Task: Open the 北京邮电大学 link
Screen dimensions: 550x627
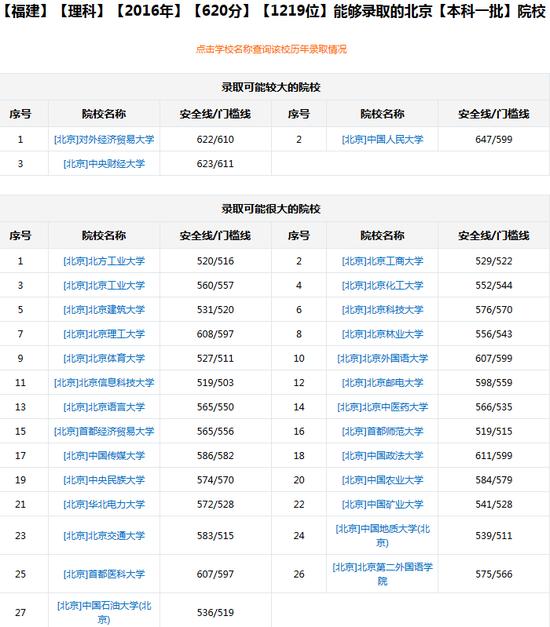Action: click(x=382, y=383)
